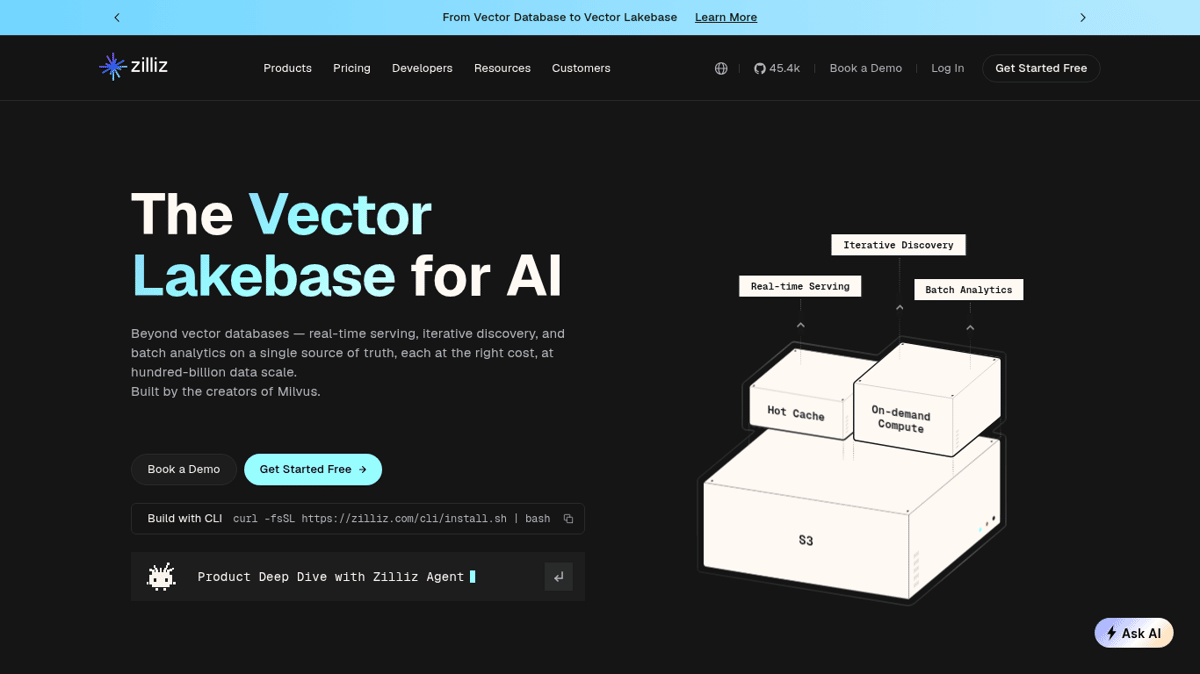
Task: Click Book a Demo in the header
Action: click(866, 68)
